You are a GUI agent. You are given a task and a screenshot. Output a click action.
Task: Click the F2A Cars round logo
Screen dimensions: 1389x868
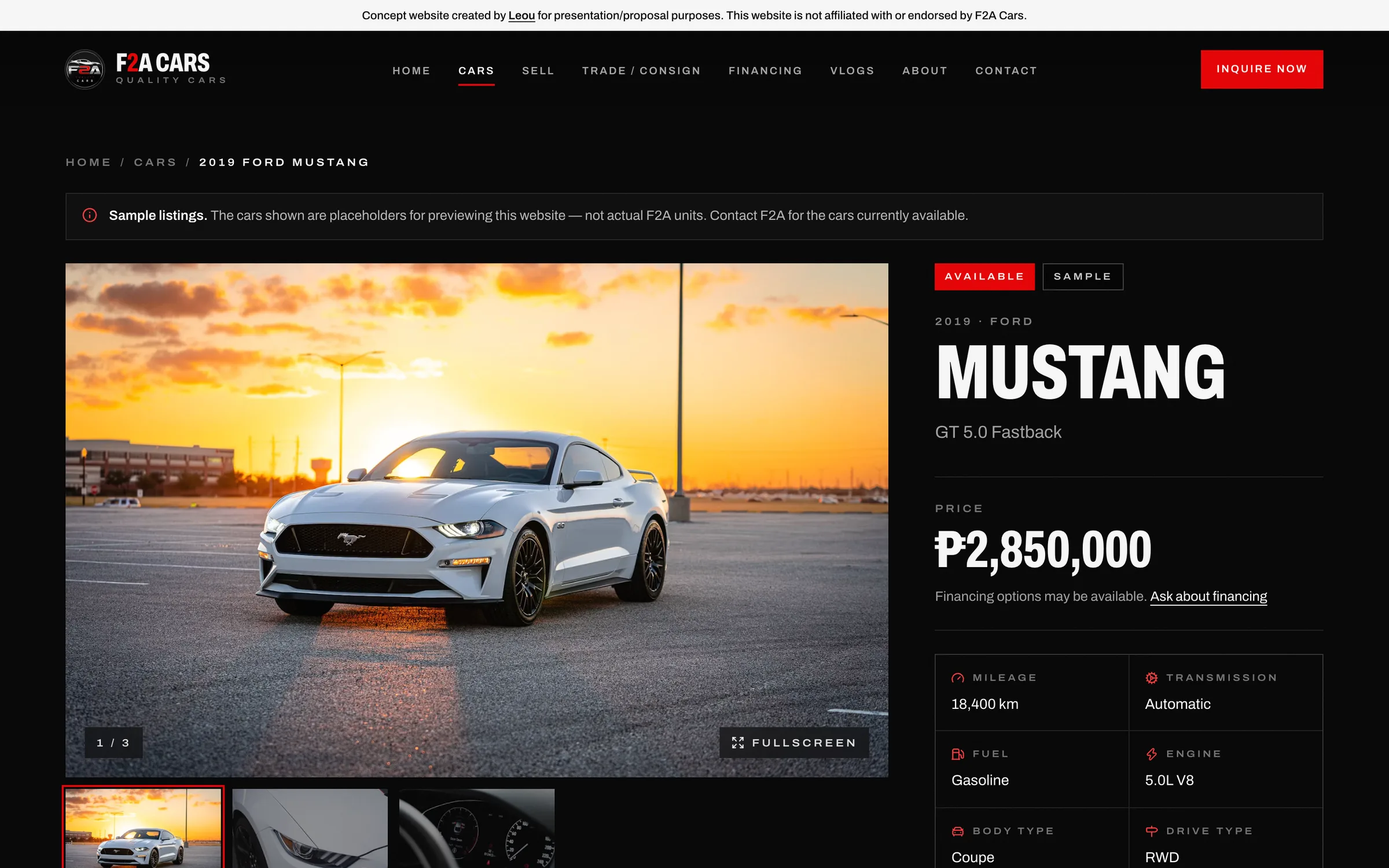point(84,69)
